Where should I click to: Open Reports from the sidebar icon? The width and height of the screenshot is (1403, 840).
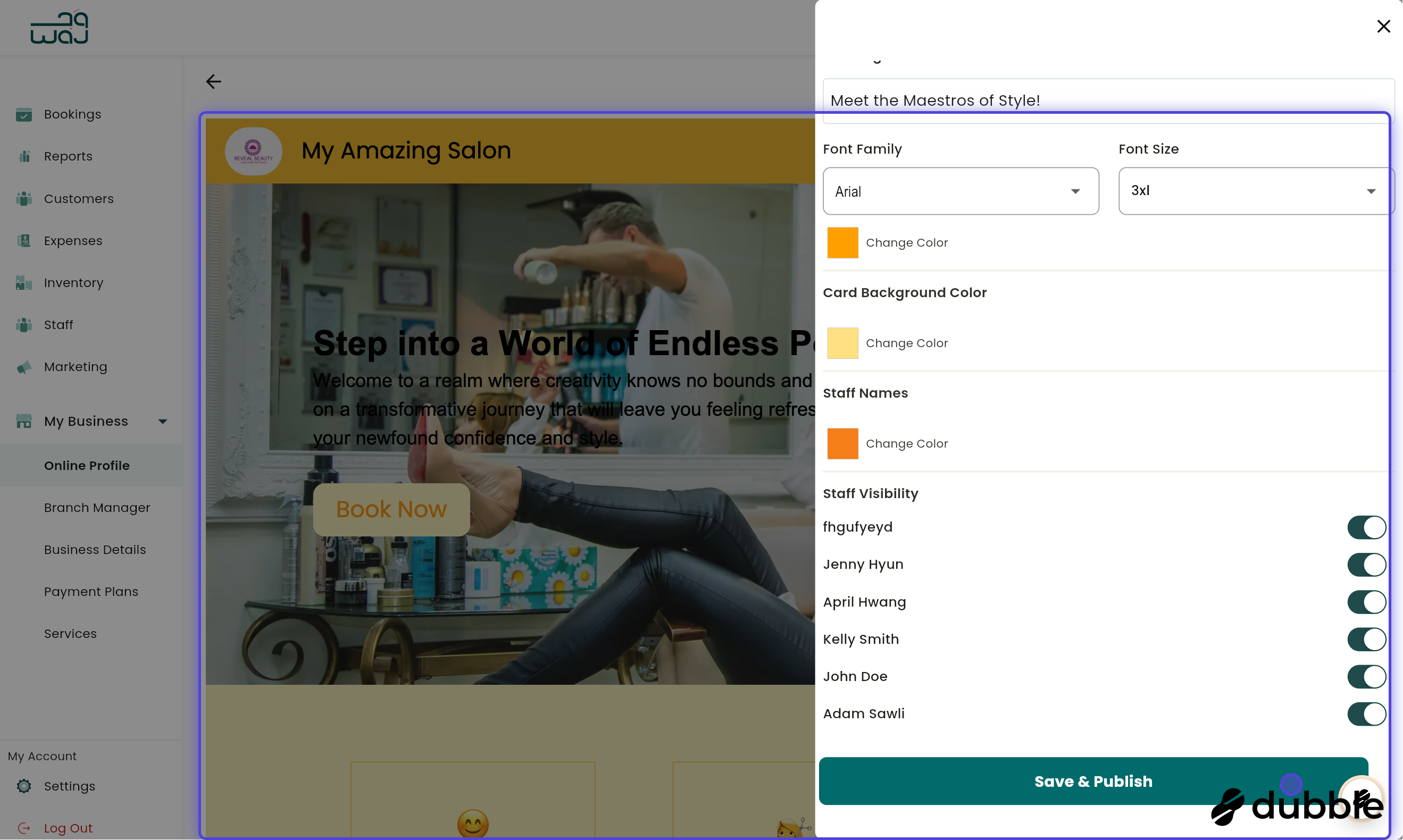pos(24,156)
